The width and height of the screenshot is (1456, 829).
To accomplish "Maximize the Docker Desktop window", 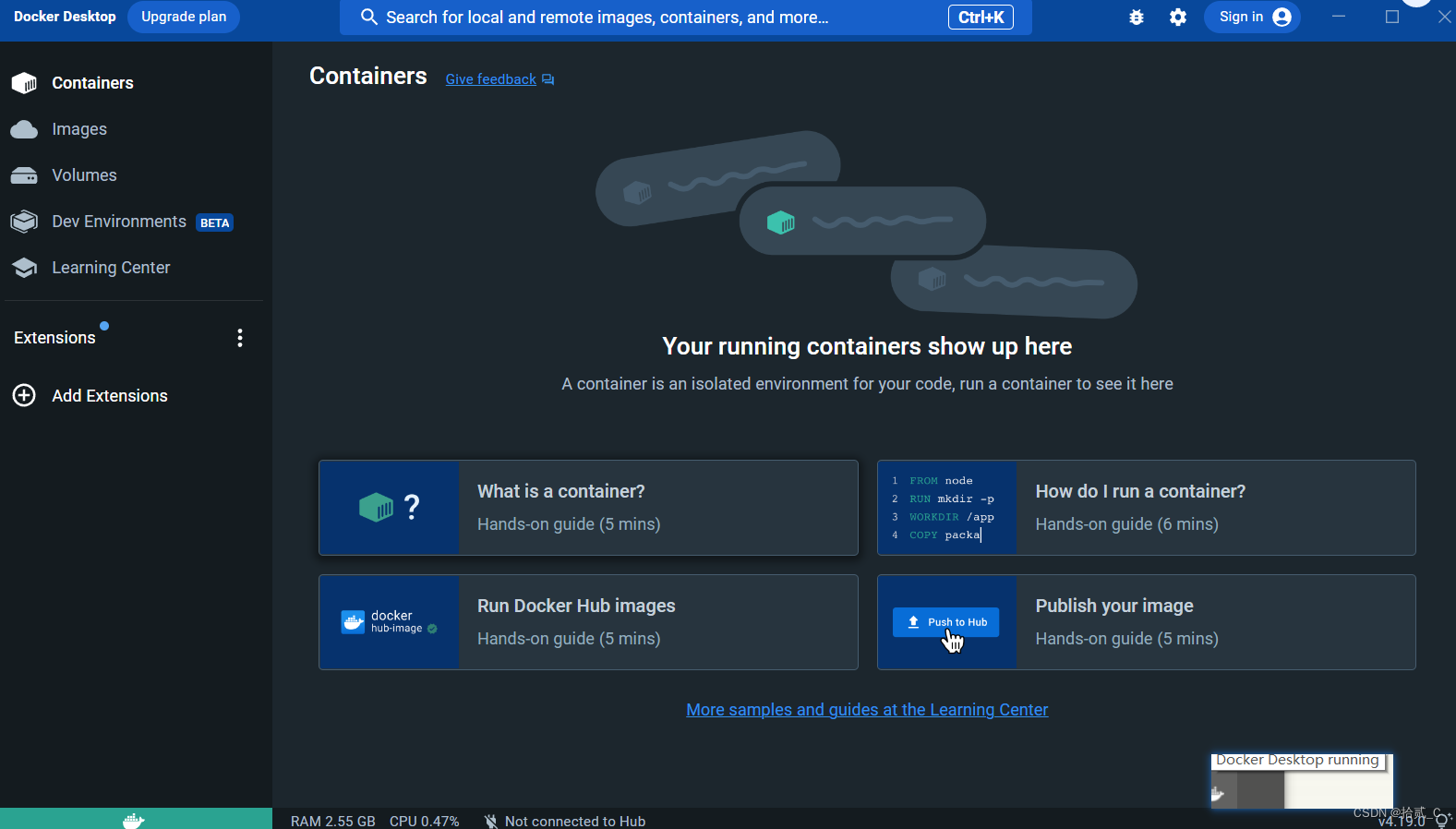I will click(1392, 17).
